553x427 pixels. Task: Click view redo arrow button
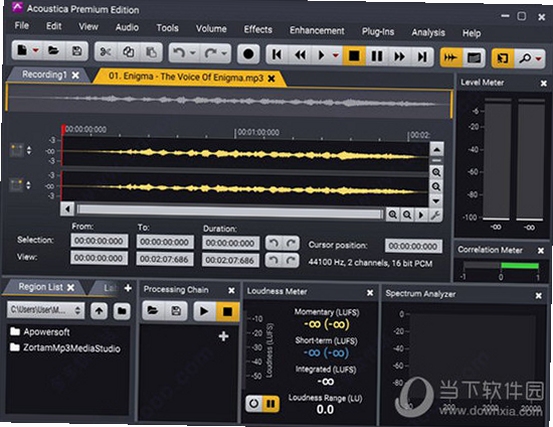(x=291, y=260)
